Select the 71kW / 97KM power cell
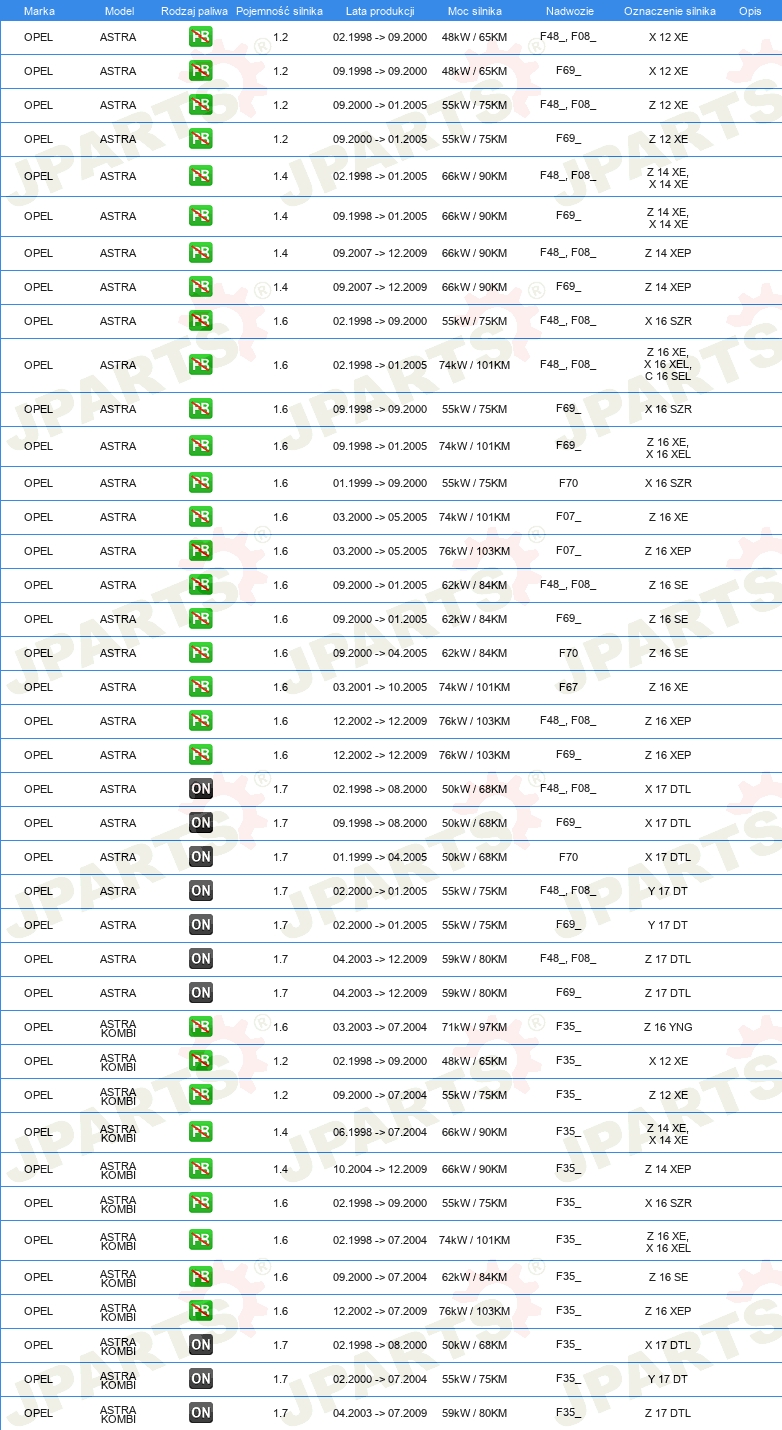Screen dimensions: 782x1430 (x=475, y=1027)
